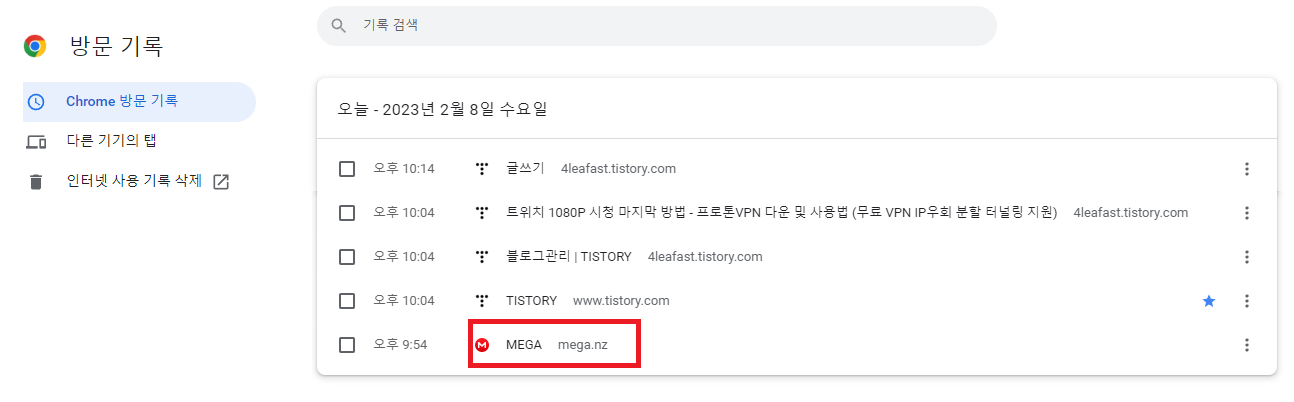This screenshot has height=402, width=1294.
Task: Click the magnifier icon in search bar
Action: click(x=339, y=25)
